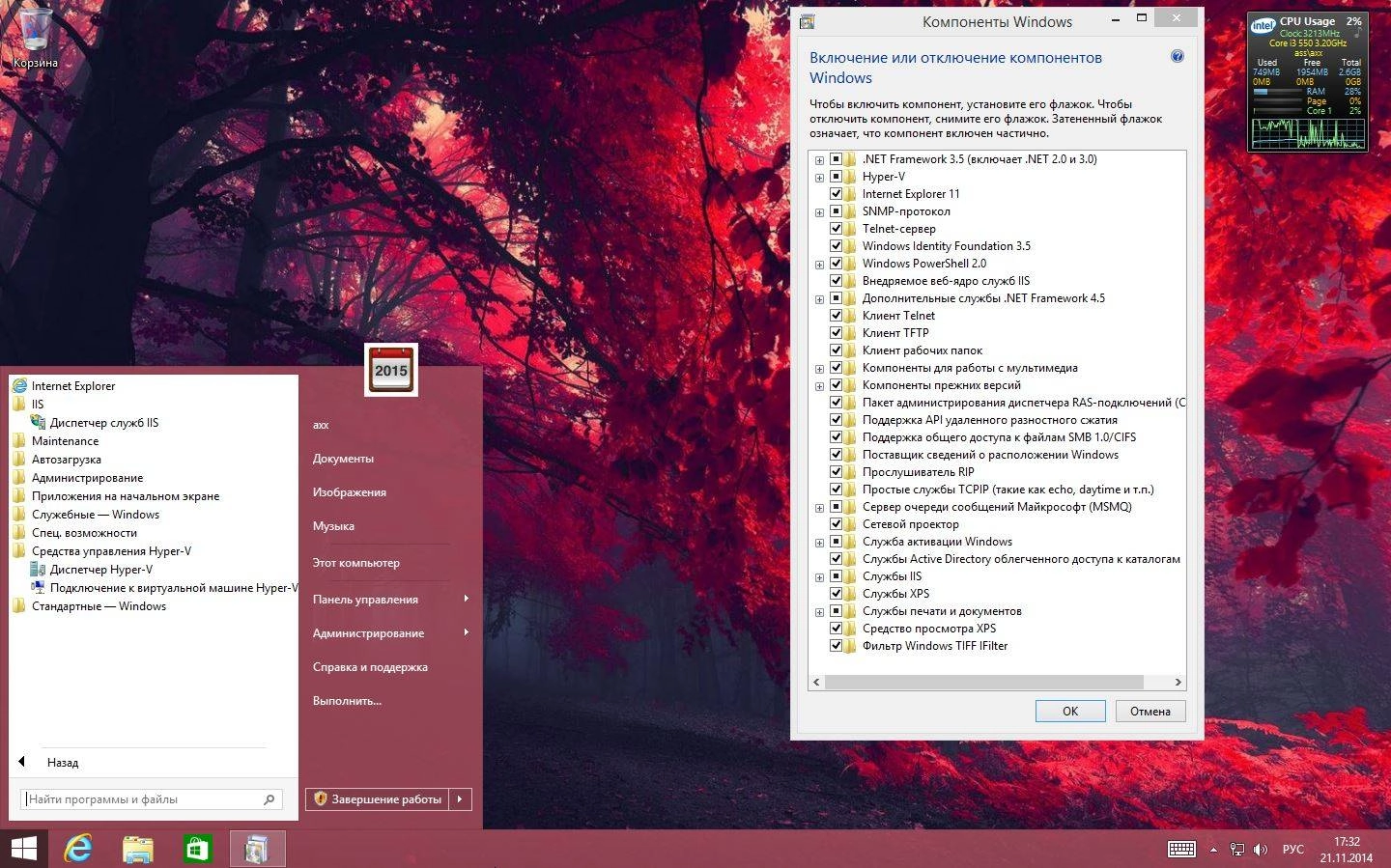Open Изображения from Start menu
The height and width of the screenshot is (868, 1391).
(349, 491)
